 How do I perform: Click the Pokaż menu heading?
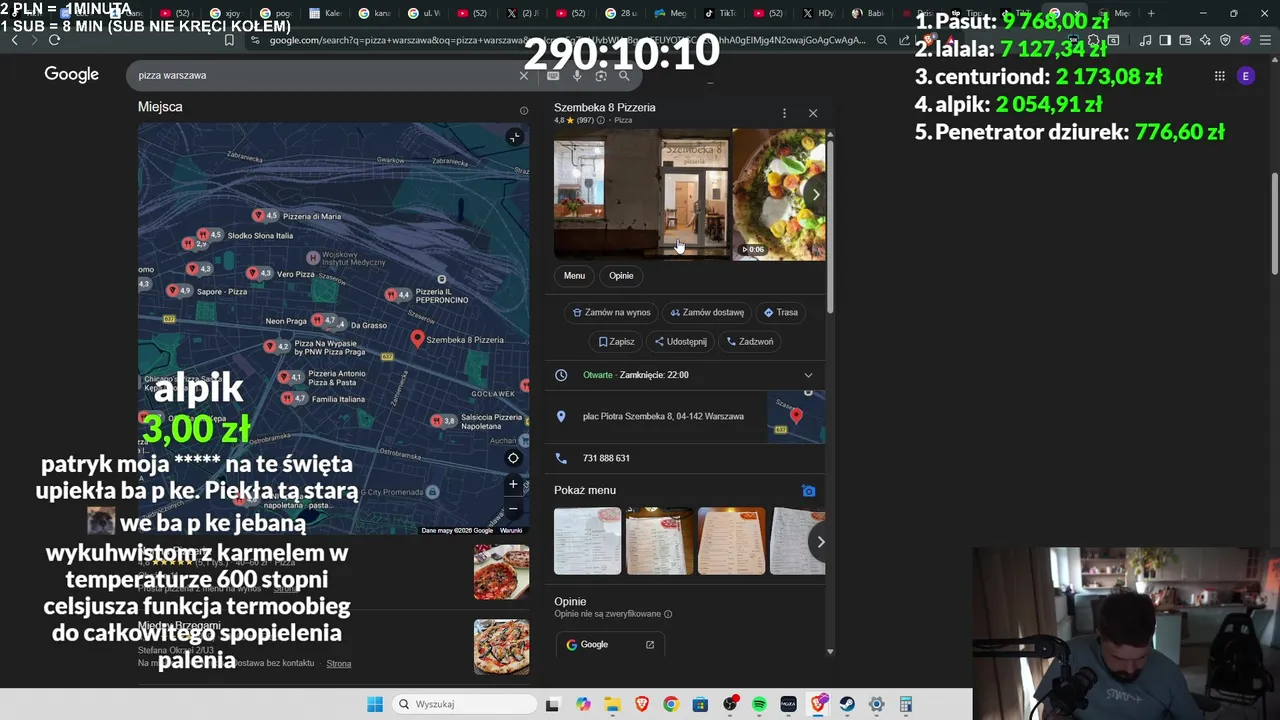[585, 490]
